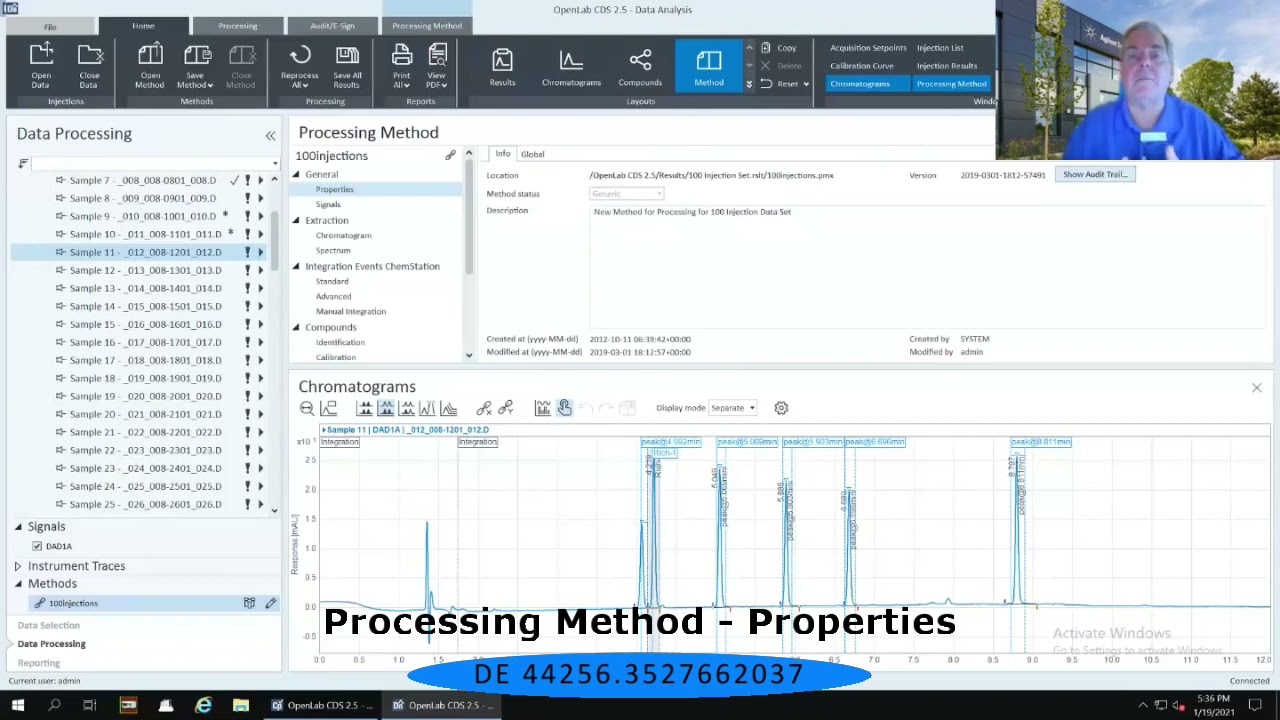This screenshot has height=720, width=1280.
Task: Switch to Global tab
Action: click(532, 154)
